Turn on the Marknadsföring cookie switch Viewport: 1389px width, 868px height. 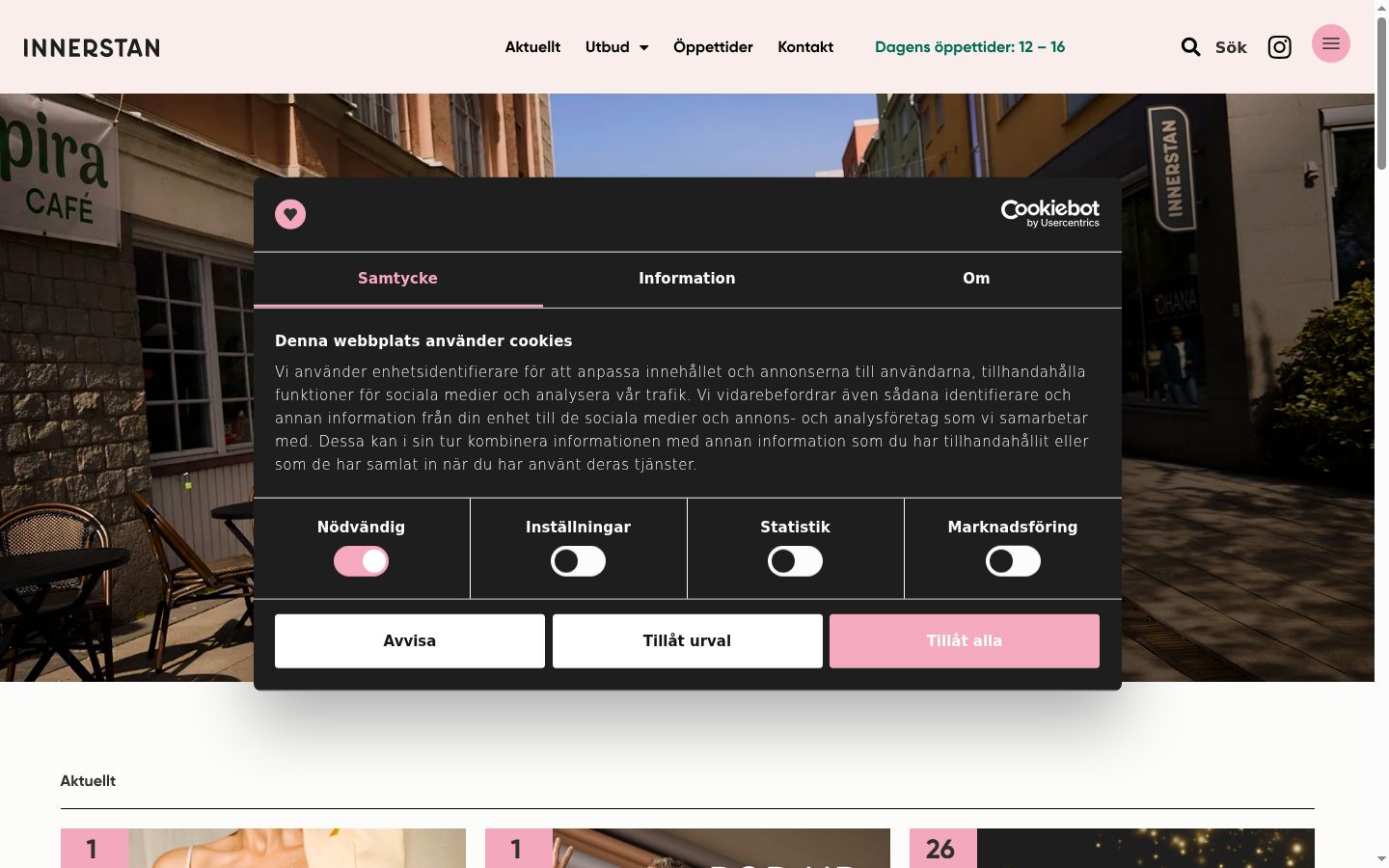[x=1013, y=561]
